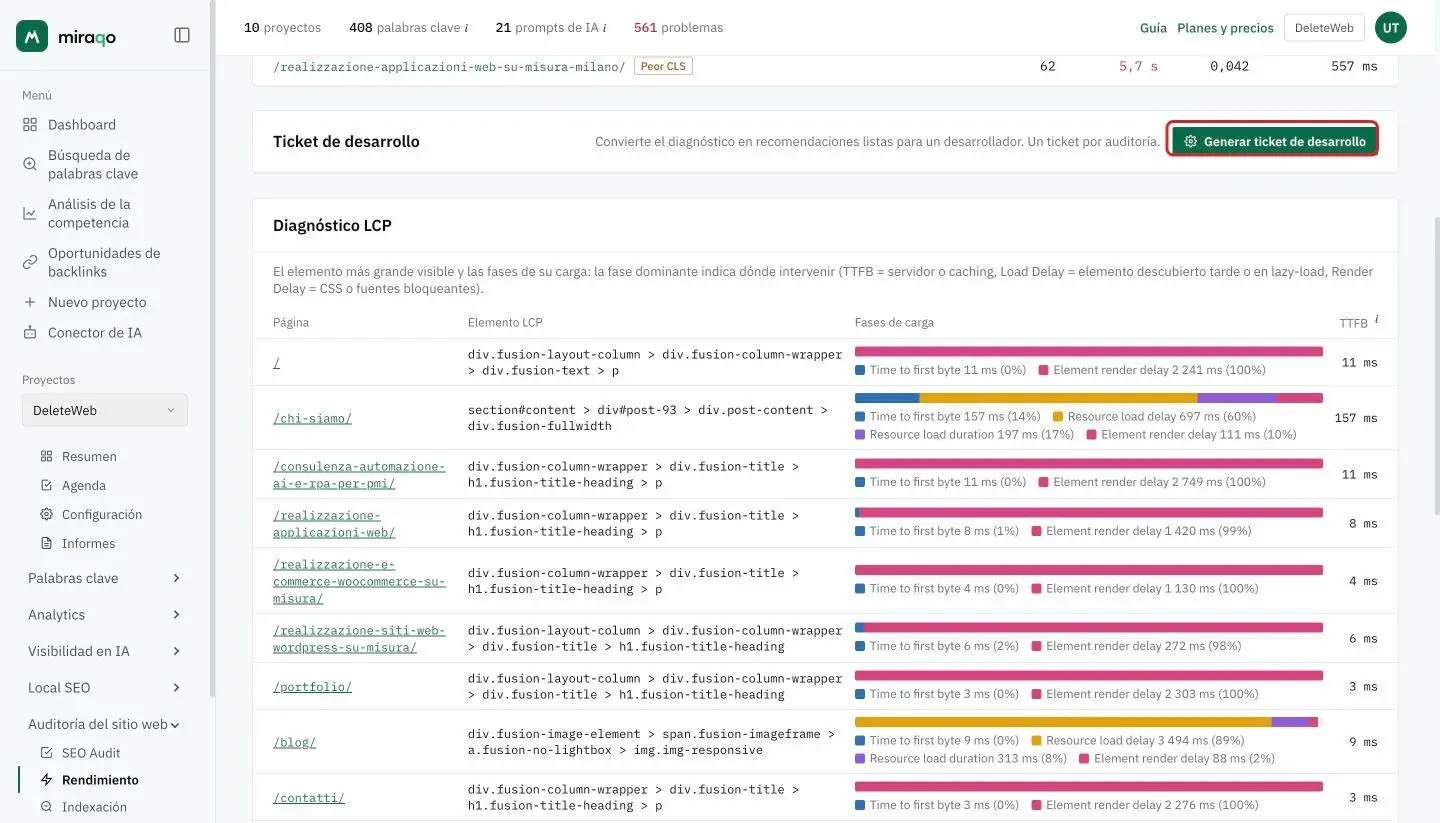Click the Agenda checklist icon

tap(46, 485)
